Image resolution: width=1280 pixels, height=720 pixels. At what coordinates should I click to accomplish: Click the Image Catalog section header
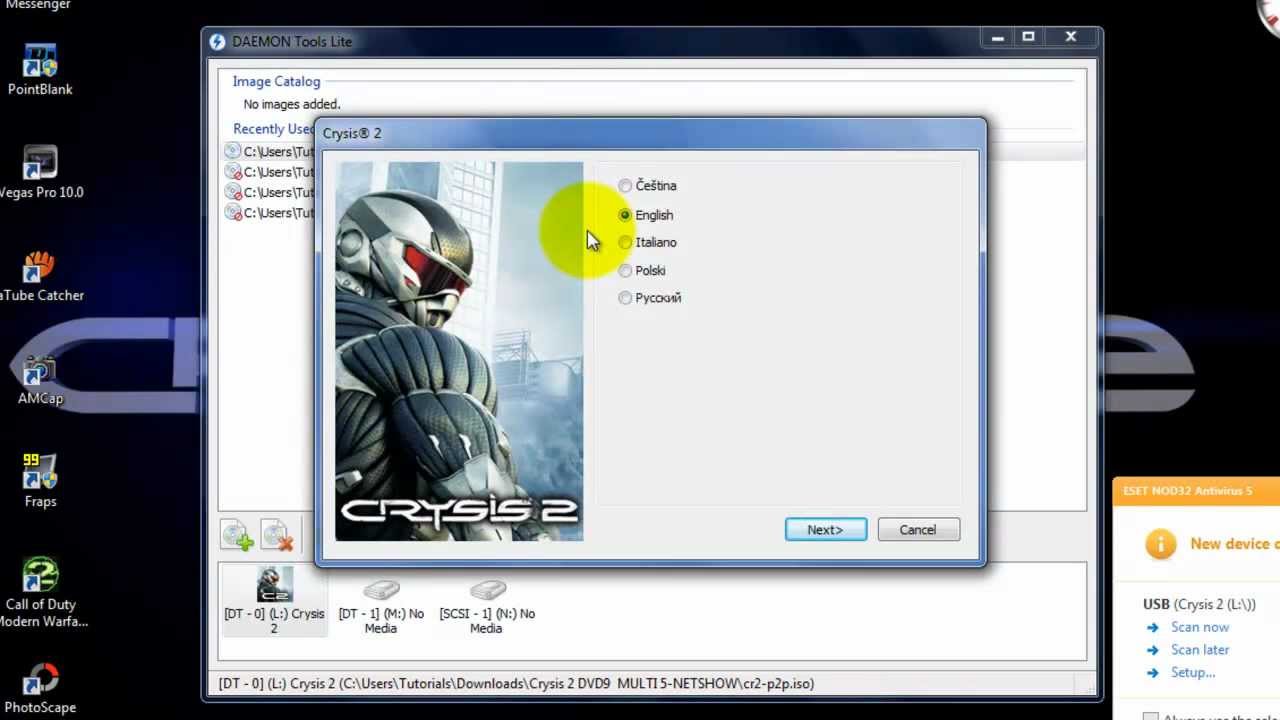[x=277, y=81]
